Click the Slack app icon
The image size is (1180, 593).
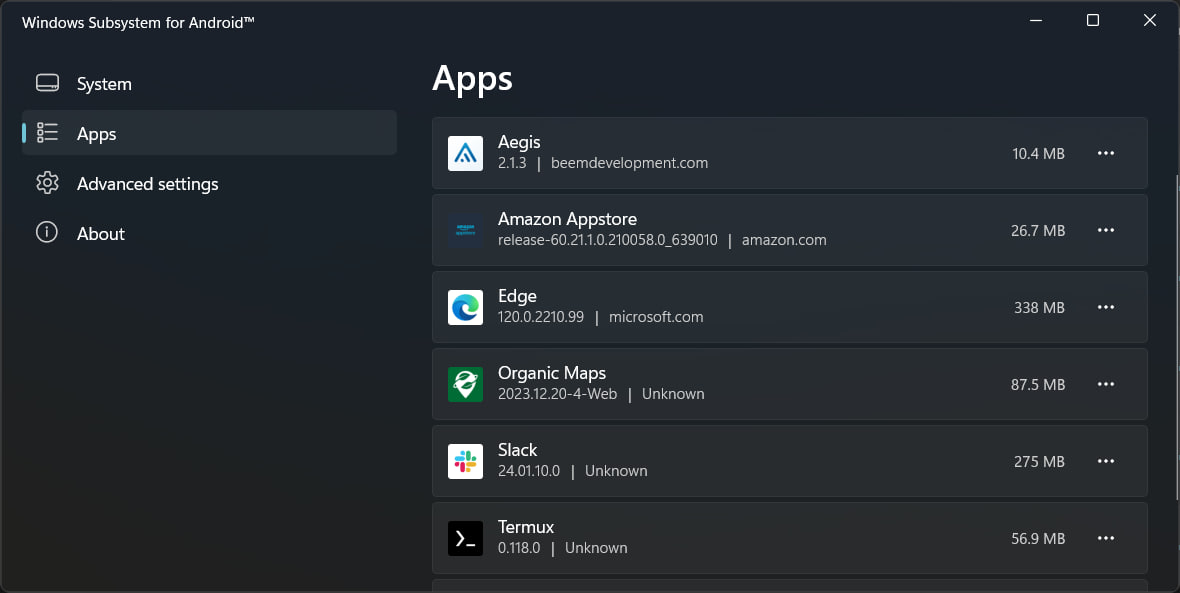pyautogui.click(x=465, y=461)
